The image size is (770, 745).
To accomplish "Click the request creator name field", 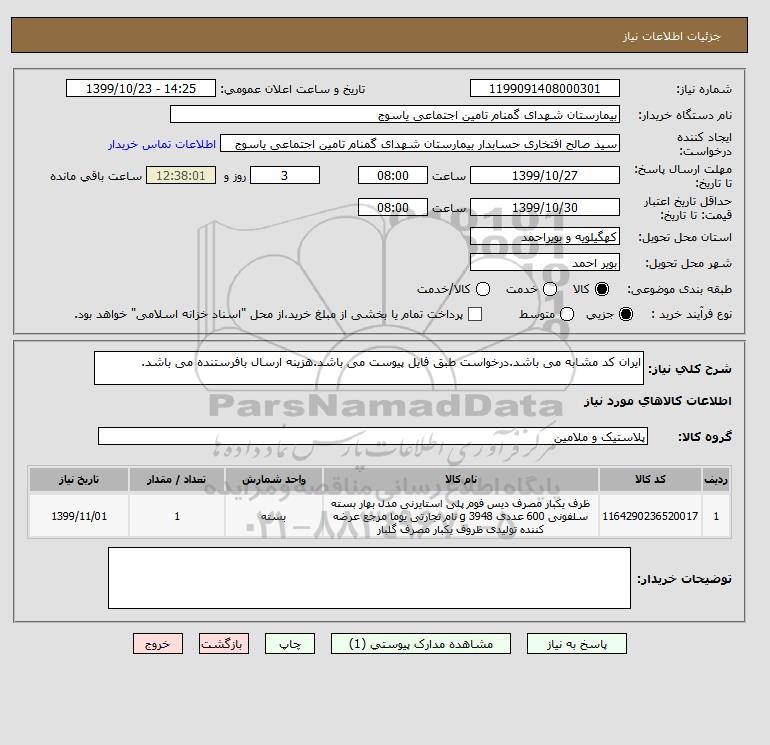I will click(420, 144).
